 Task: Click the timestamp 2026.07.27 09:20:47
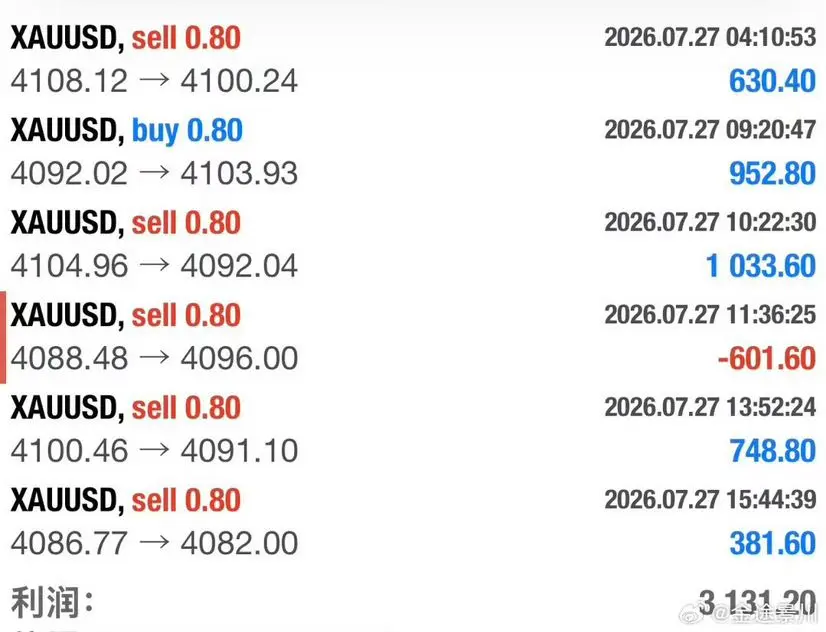[x=710, y=130]
